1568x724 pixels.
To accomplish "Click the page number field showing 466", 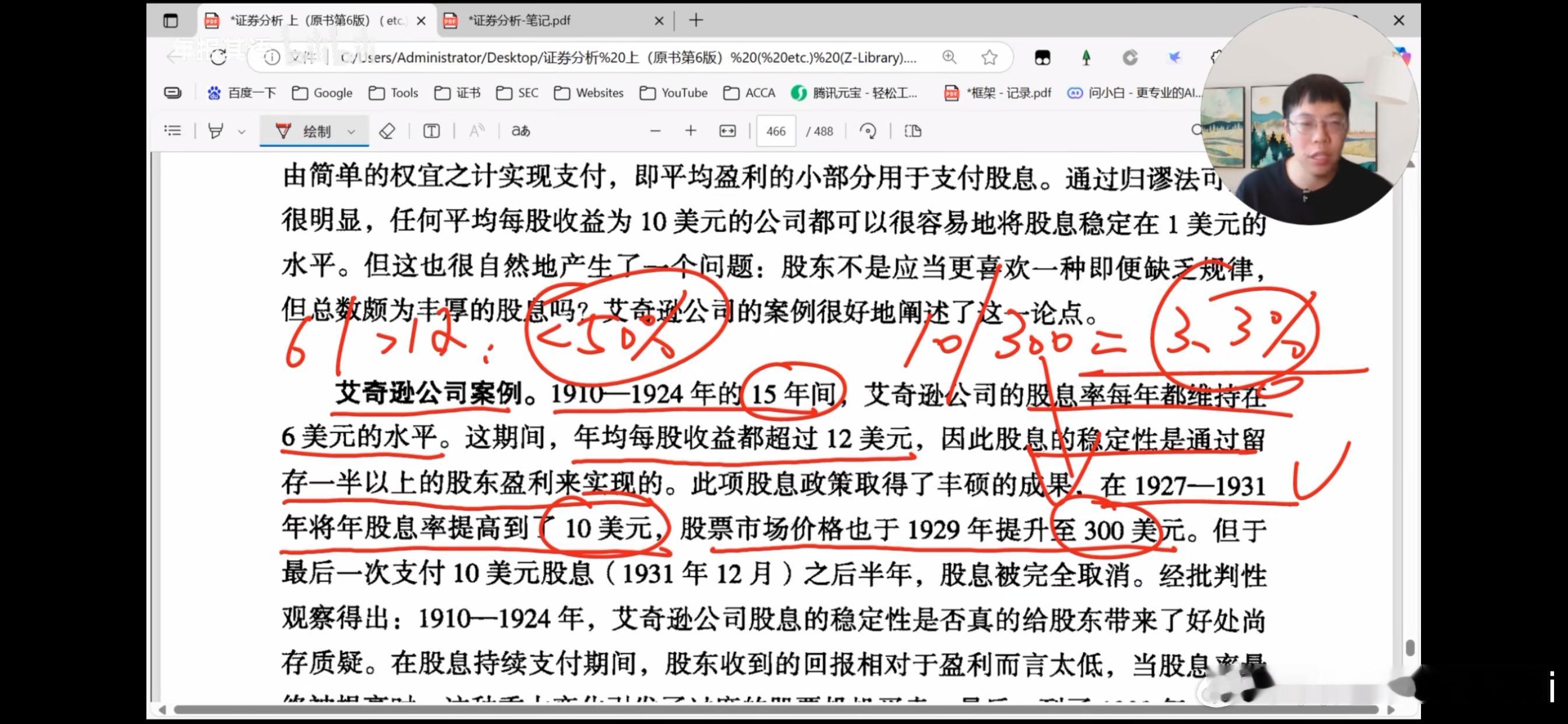I will pos(775,131).
